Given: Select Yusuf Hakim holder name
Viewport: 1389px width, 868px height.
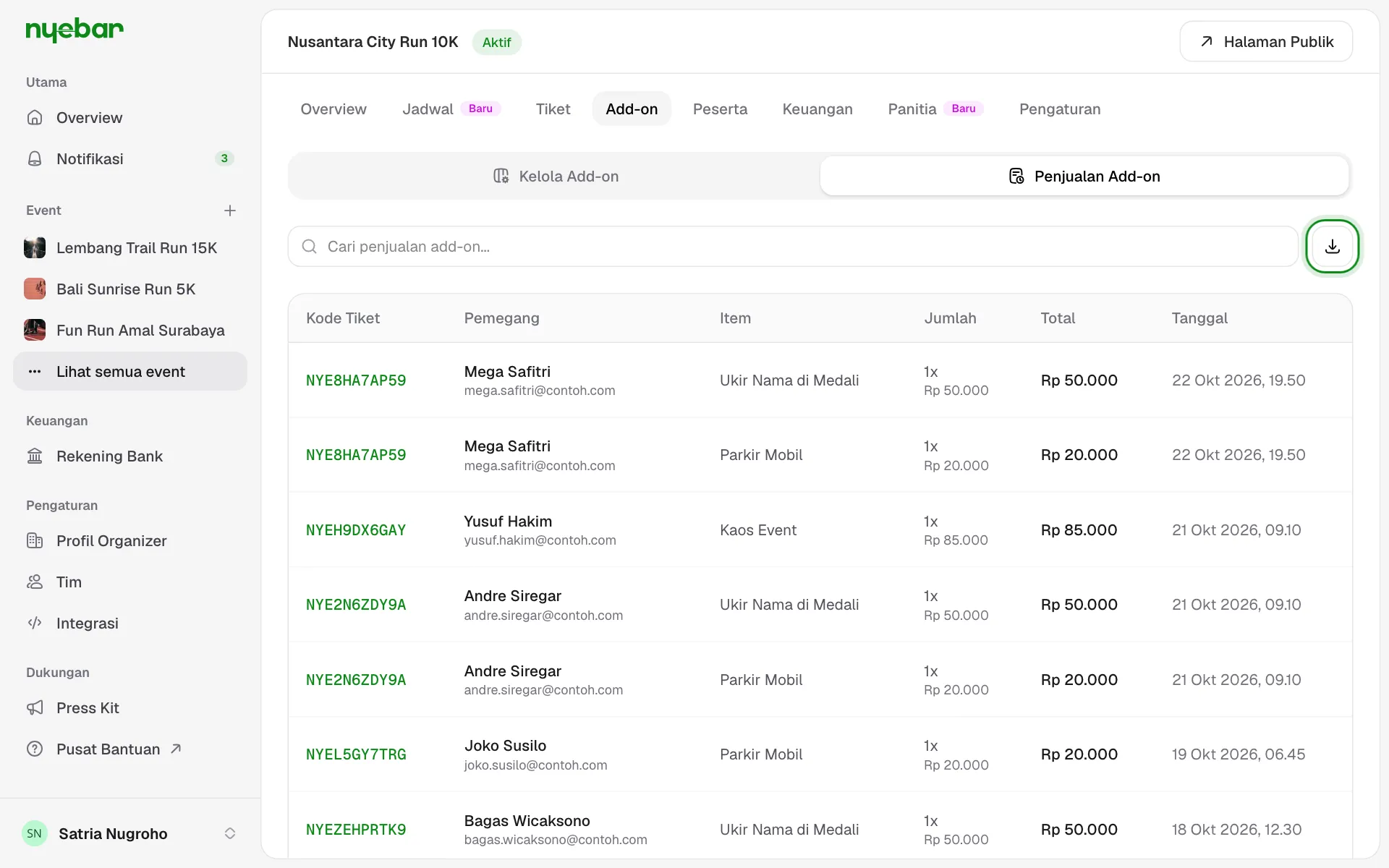Looking at the screenshot, I should coord(508,522).
